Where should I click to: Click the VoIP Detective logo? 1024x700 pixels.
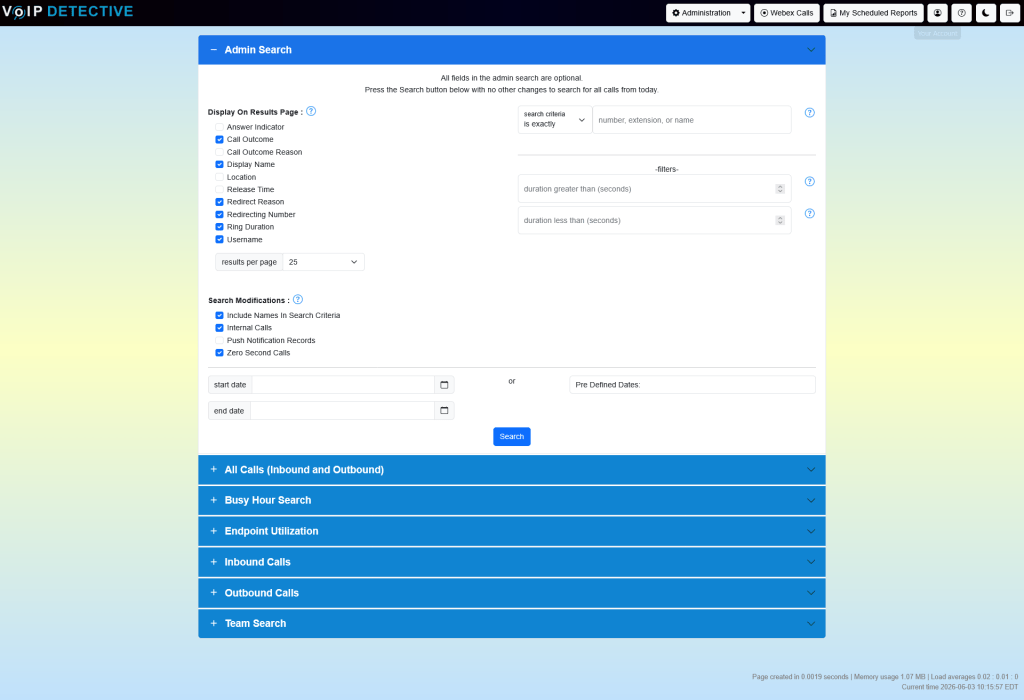pyautogui.click(x=68, y=12)
